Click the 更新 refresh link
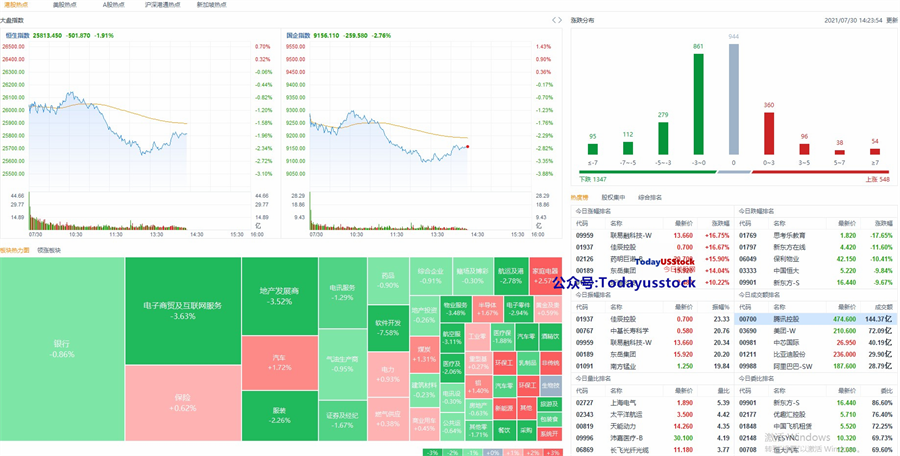The image size is (900, 456). click(892, 20)
